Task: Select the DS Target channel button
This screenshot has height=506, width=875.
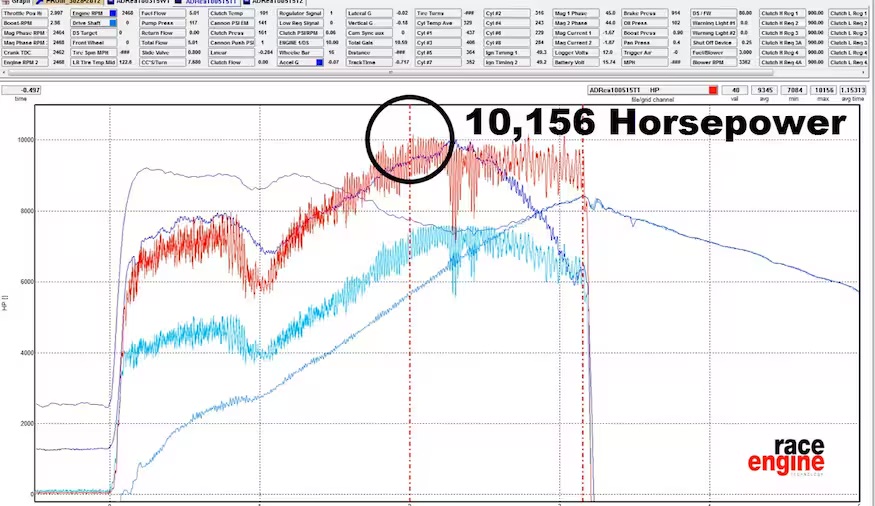Action: point(94,33)
